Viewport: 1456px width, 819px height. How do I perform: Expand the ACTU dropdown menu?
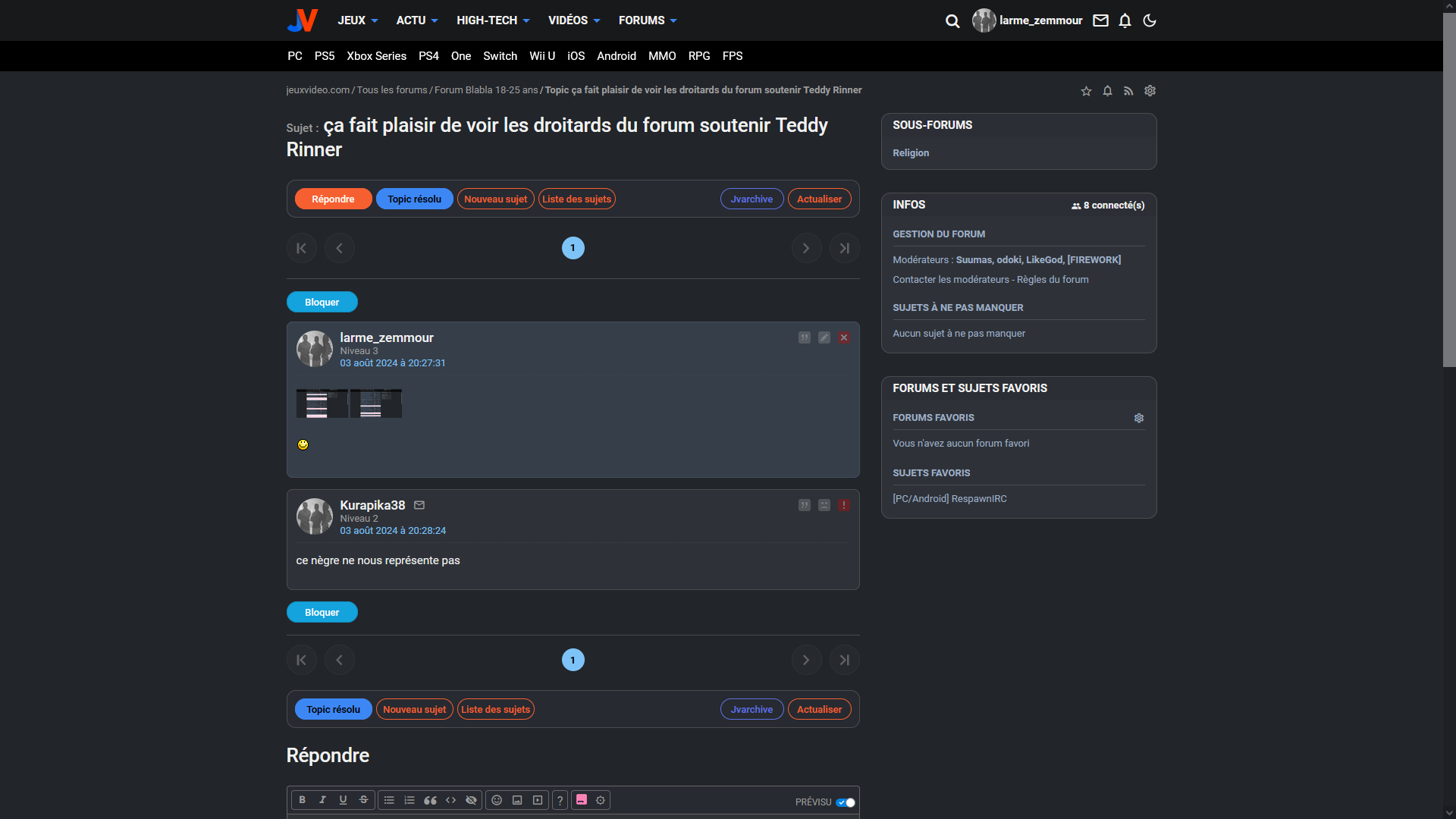click(417, 20)
